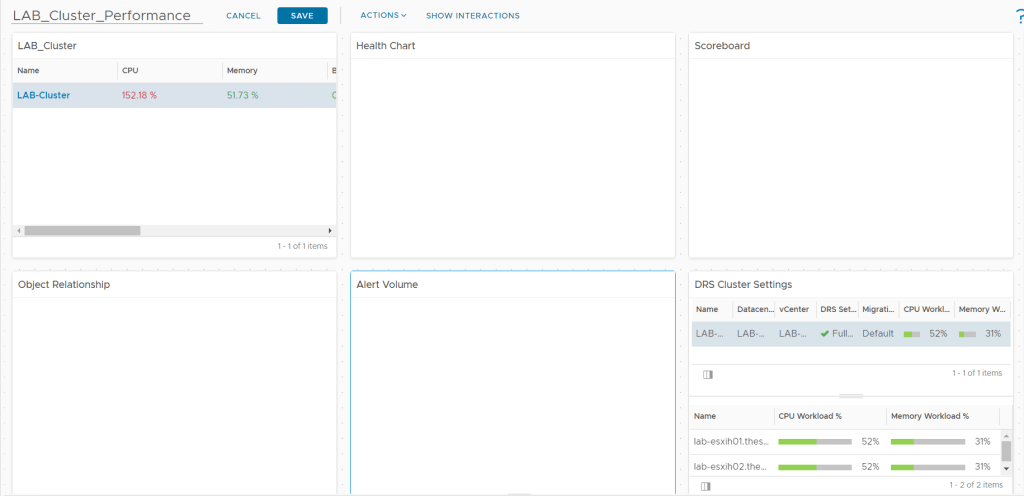Open column chooser in DRS Cluster Settings upper table

[708, 374]
